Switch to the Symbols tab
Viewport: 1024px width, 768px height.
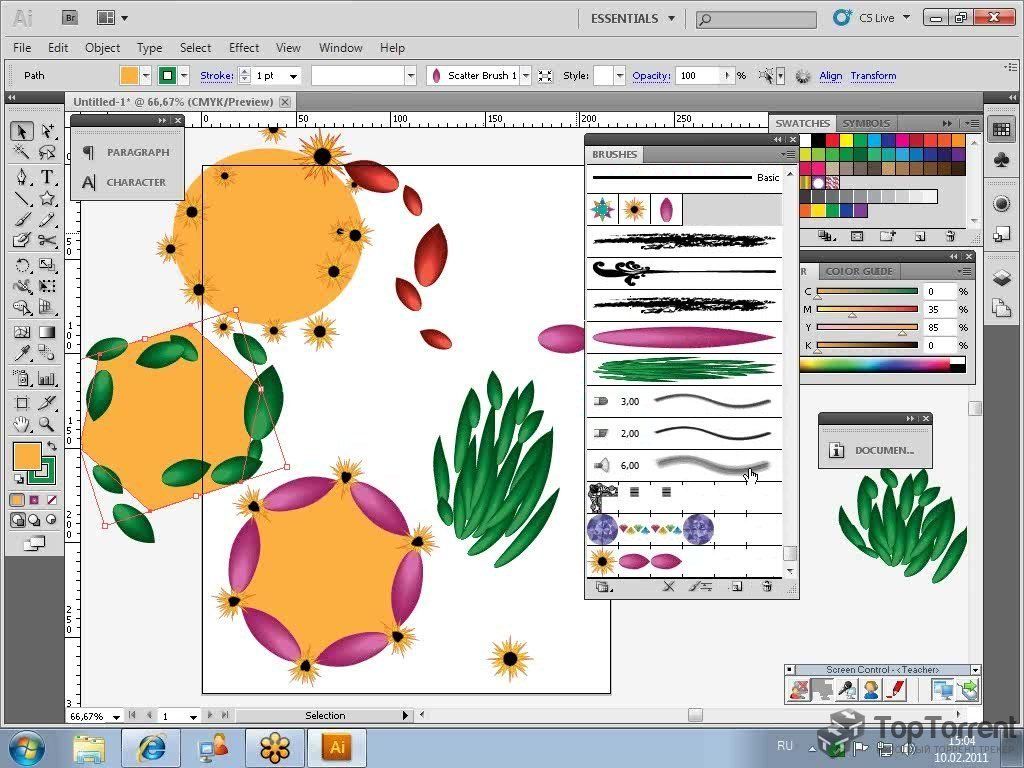click(865, 123)
